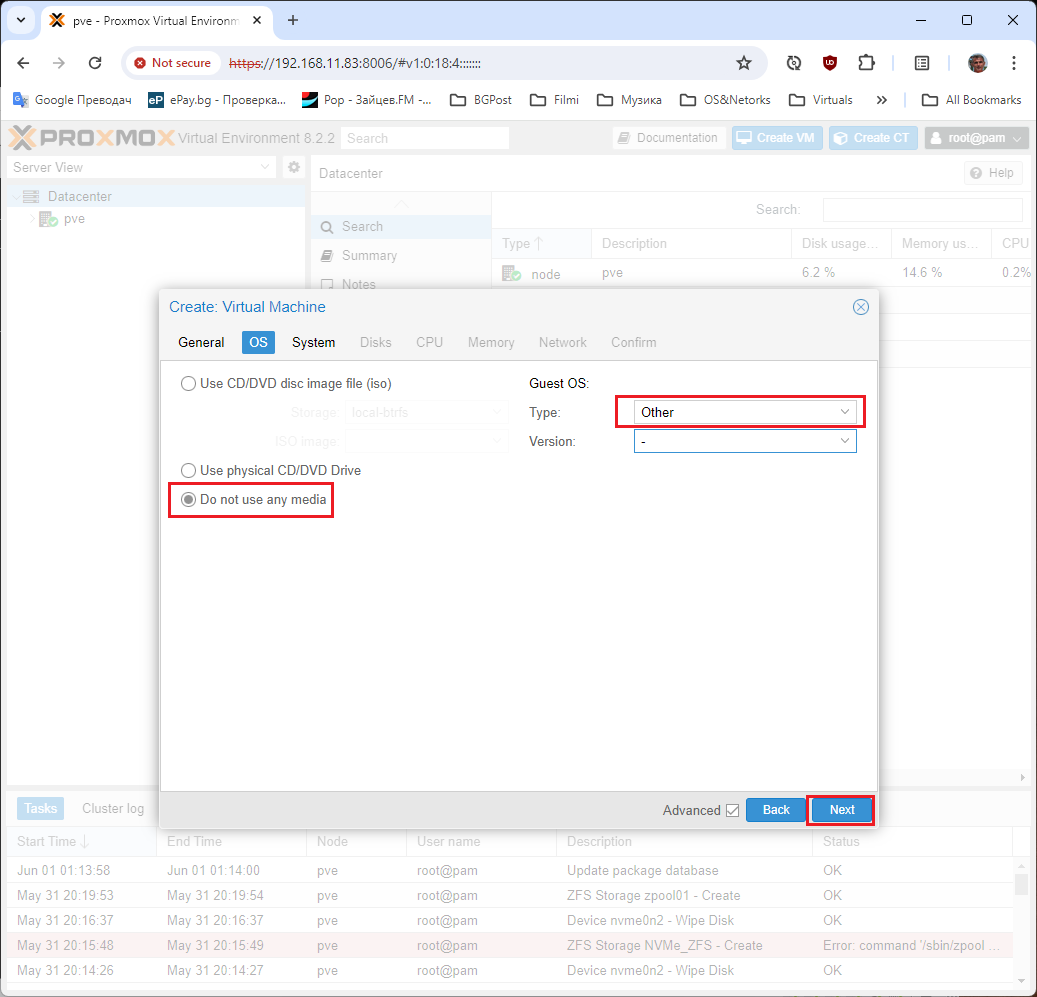Sort tasks by Start Time column
The height and width of the screenshot is (997, 1037).
tap(81, 842)
